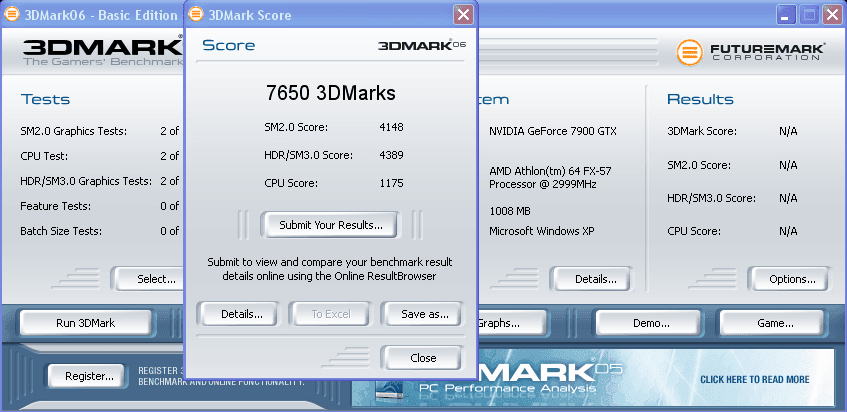
Task: Open the Select... tests button
Action: [x=149, y=279]
